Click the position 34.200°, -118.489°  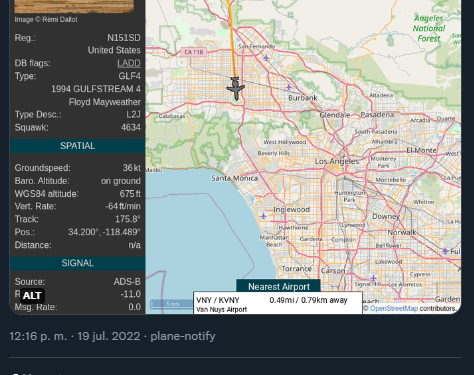[104, 232]
